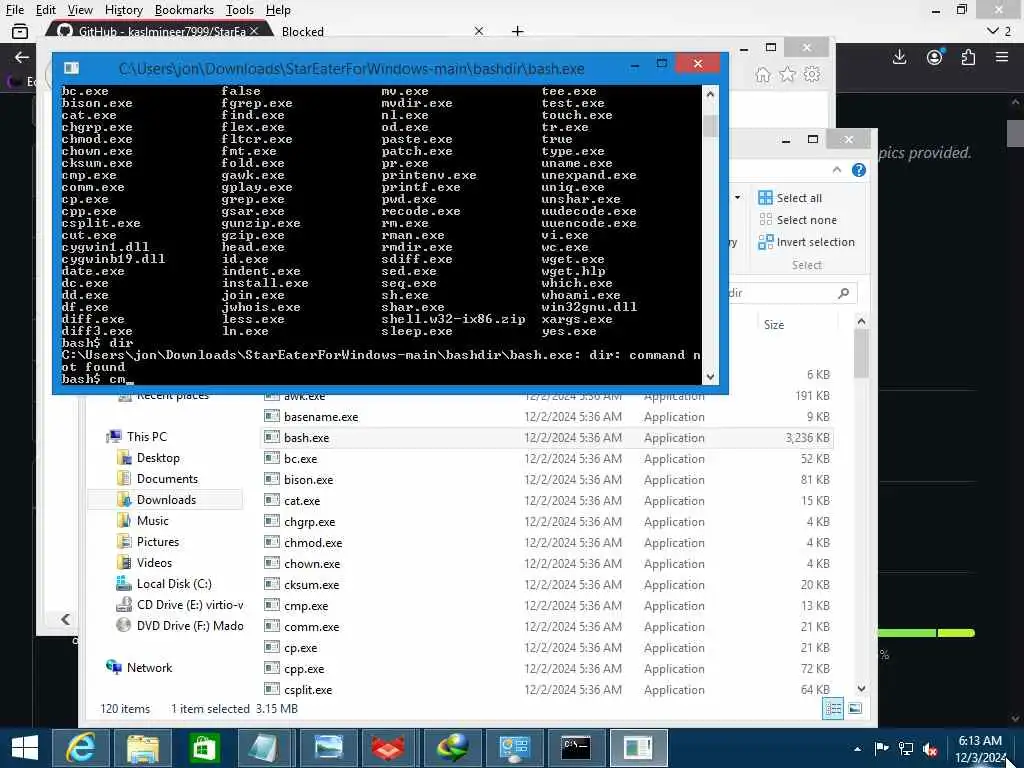The height and width of the screenshot is (768, 1024).
Task: Click search magnifier in Explorer search box
Action: (843, 293)
